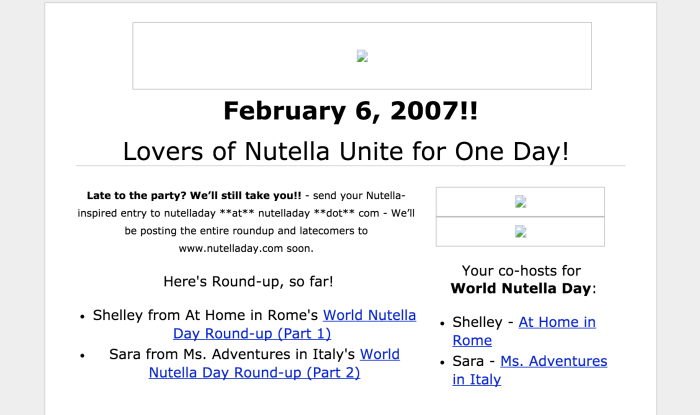Click the 'Here's Round-up, so far!' text

tap(248, 282)
